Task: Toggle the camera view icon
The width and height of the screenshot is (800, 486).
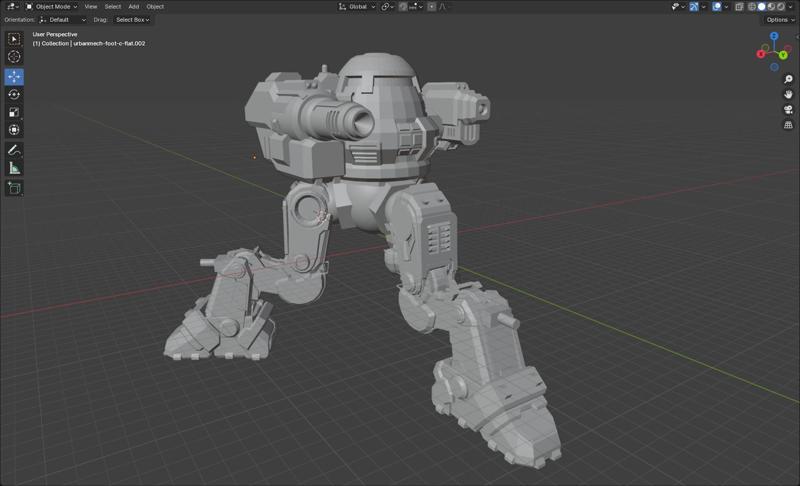Action: point(788,110)
